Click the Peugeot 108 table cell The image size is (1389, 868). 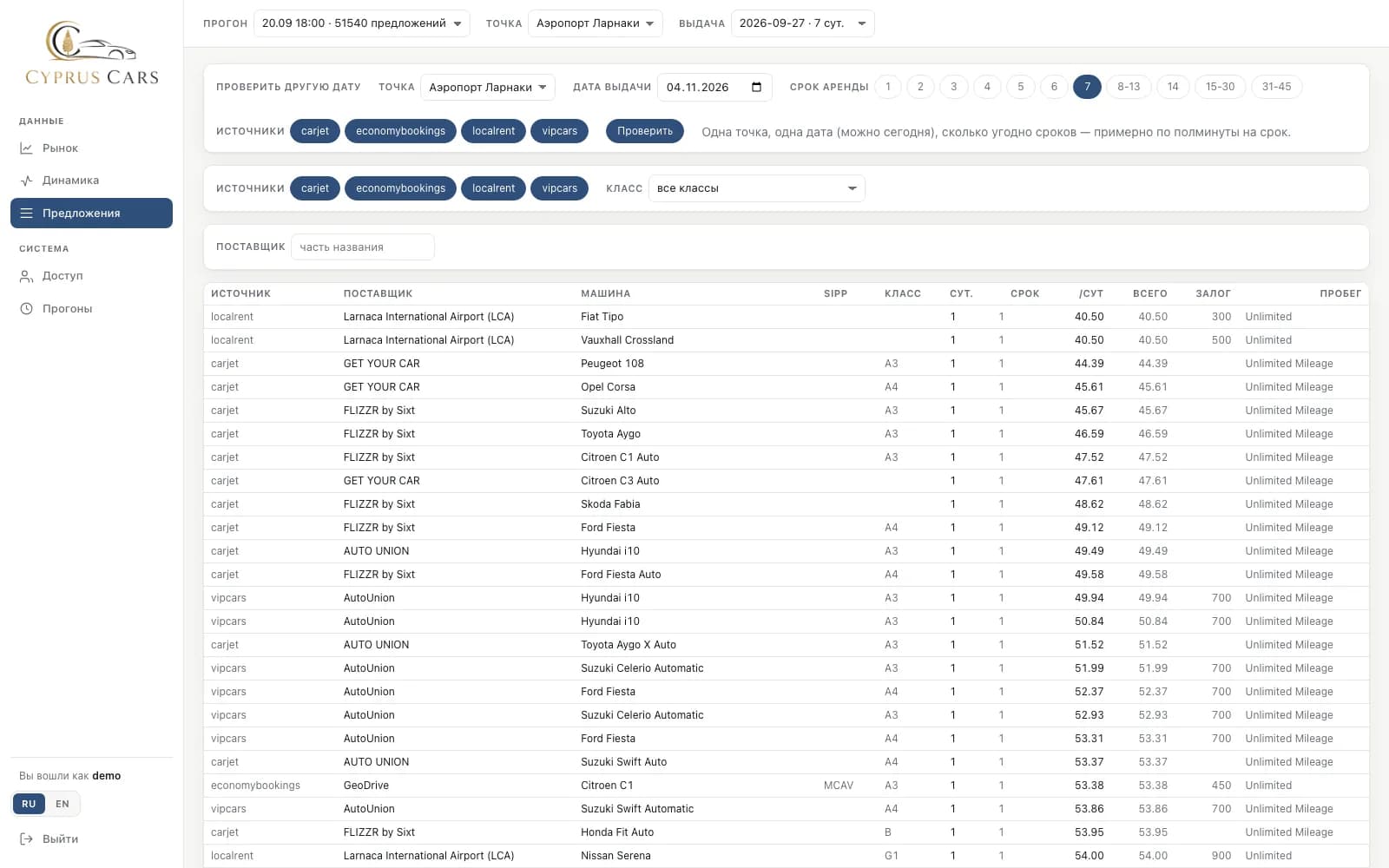click(x=612, y=364)
